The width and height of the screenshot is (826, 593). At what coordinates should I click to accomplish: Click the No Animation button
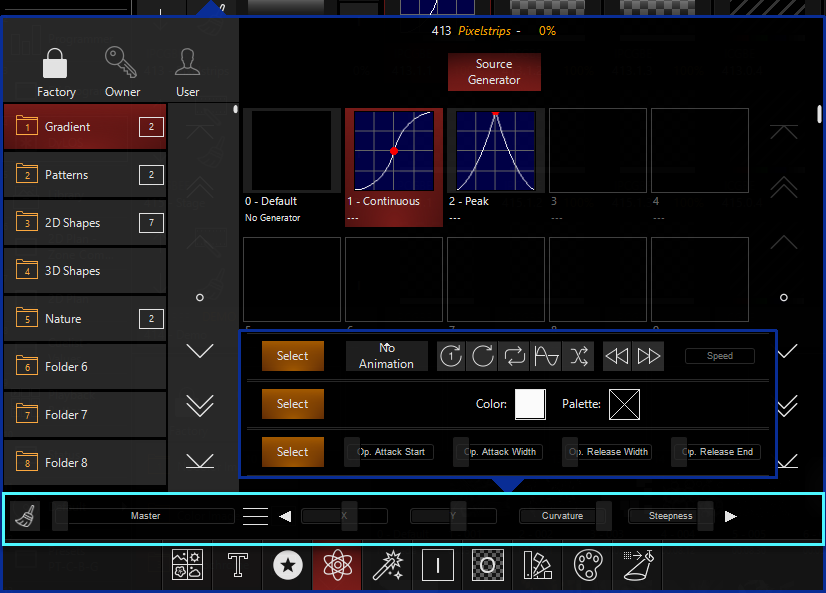387,356
